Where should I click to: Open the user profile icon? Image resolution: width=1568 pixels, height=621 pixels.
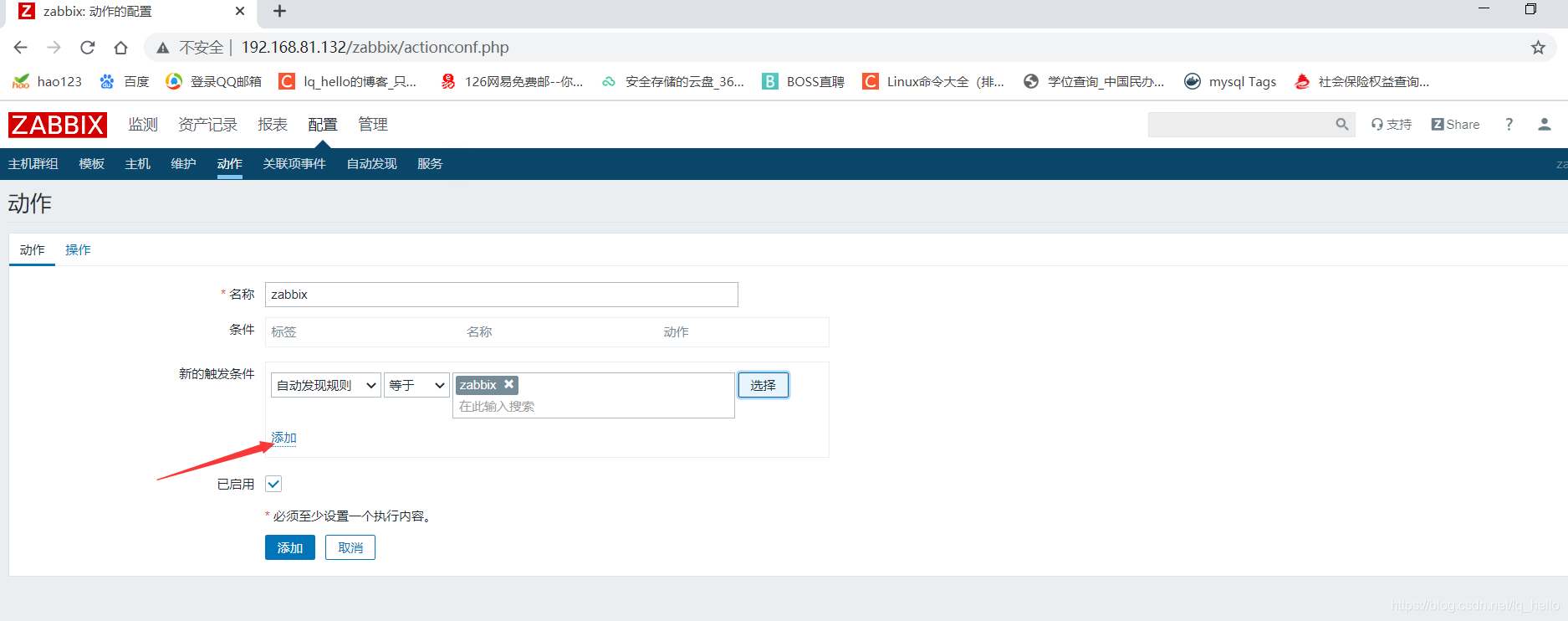pyautogui.click(x=1544, y=124)
